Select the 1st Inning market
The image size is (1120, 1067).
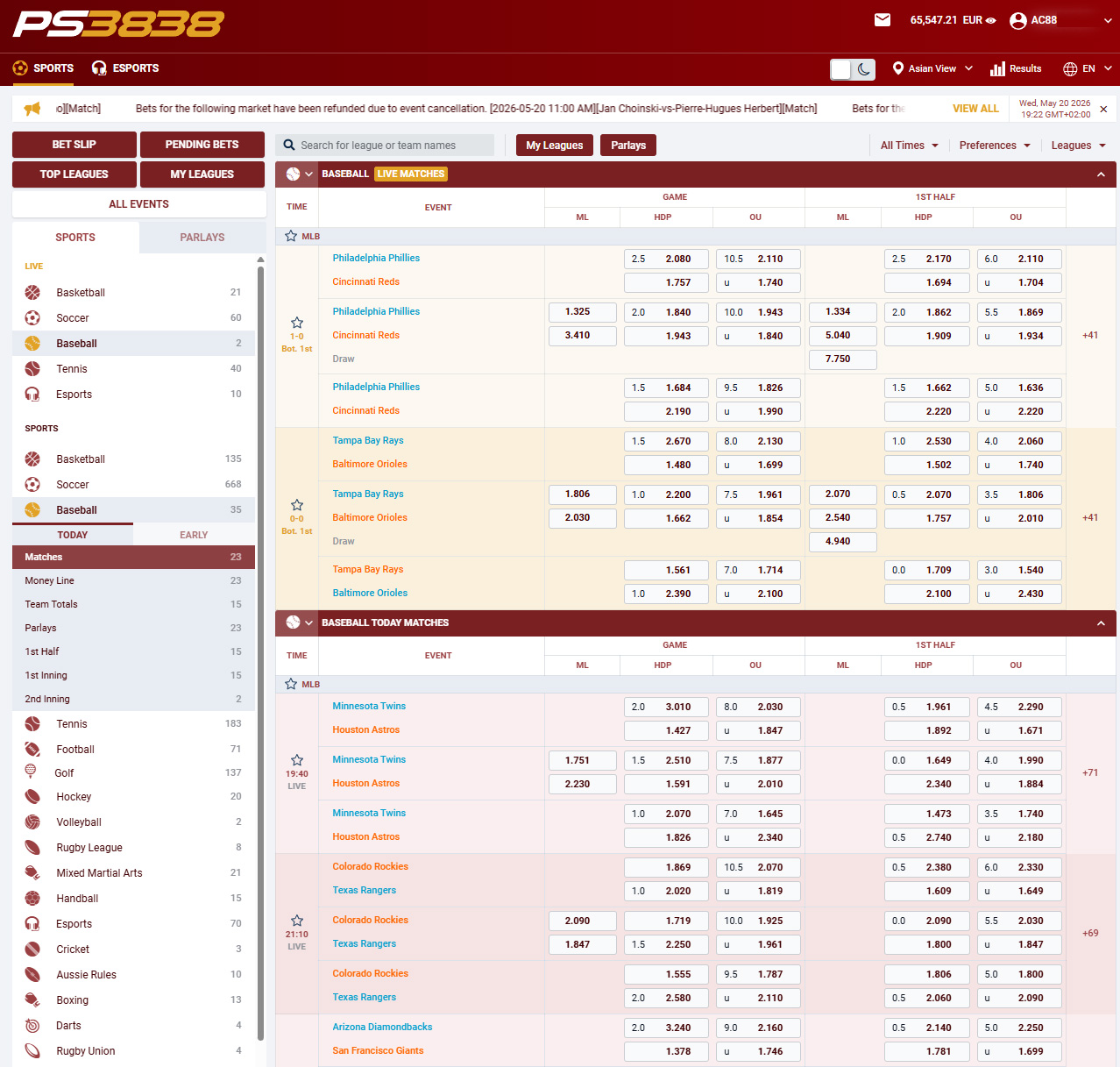133,675
